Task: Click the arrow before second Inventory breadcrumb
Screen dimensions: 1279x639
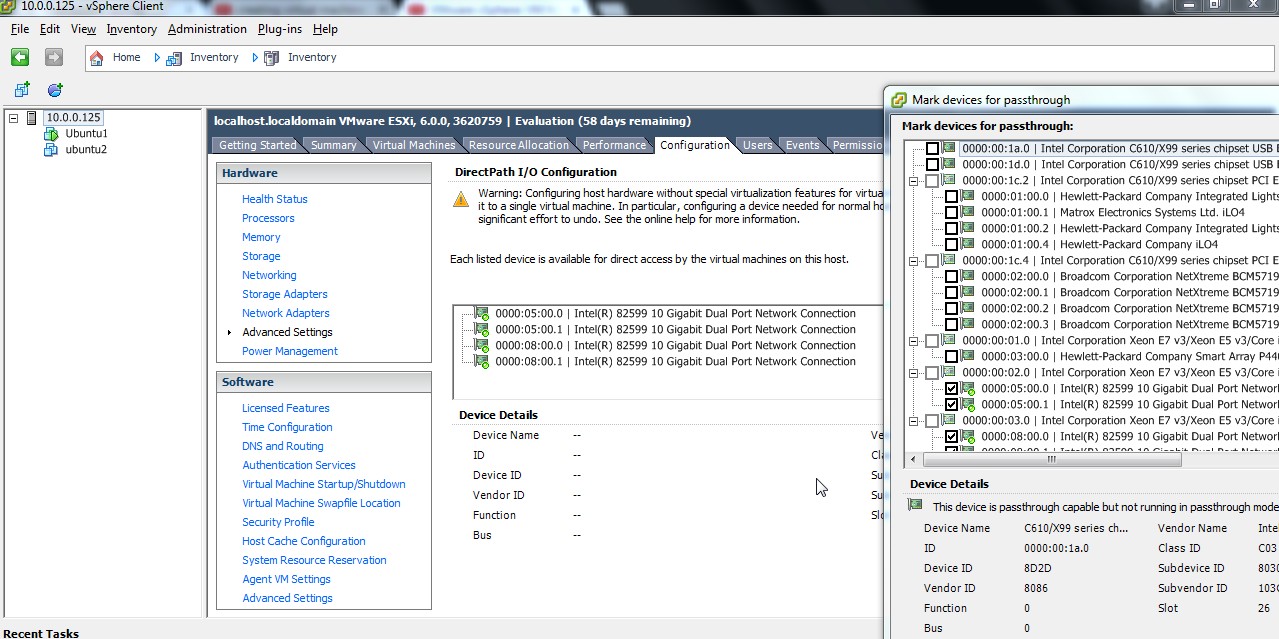Action: click(255, 58)
